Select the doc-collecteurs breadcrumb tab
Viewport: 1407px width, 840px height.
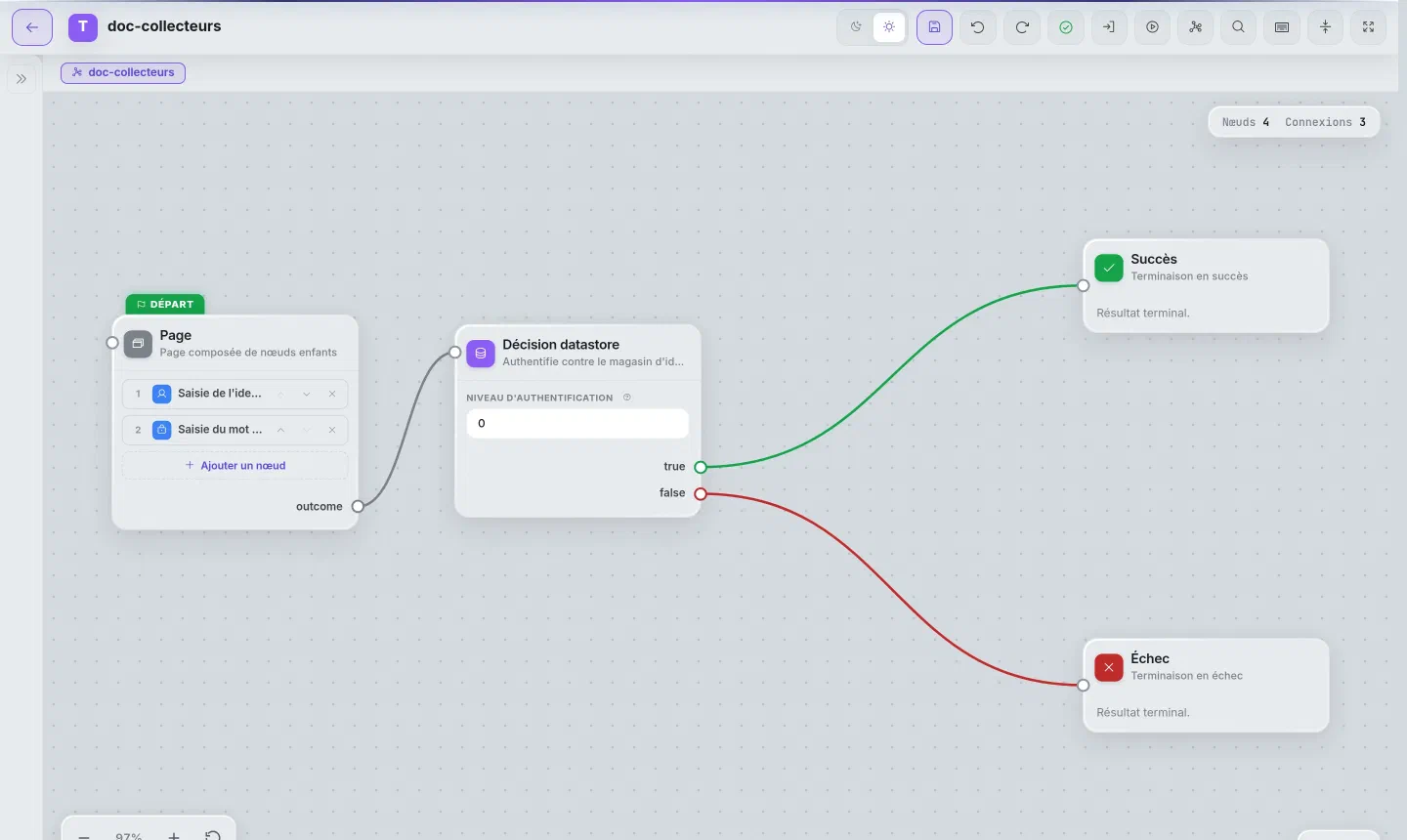[x=123, y=72]
